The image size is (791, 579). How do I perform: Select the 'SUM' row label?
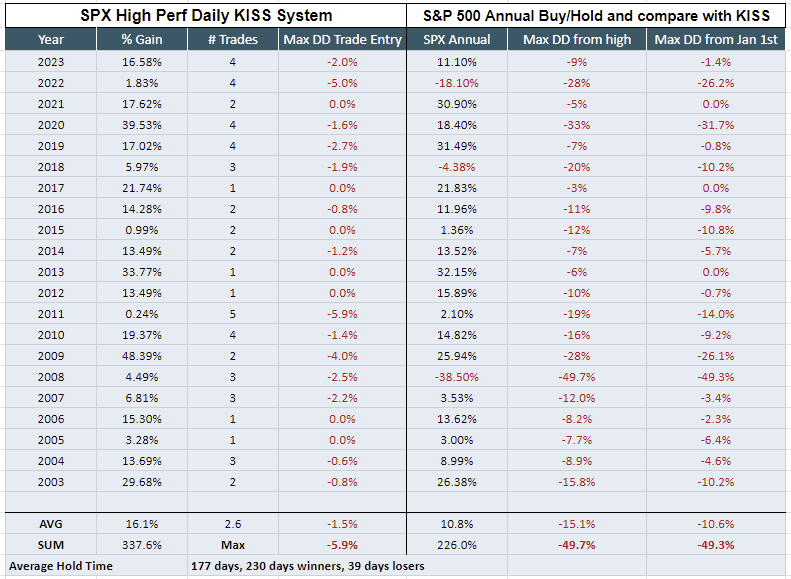(51, 545)
